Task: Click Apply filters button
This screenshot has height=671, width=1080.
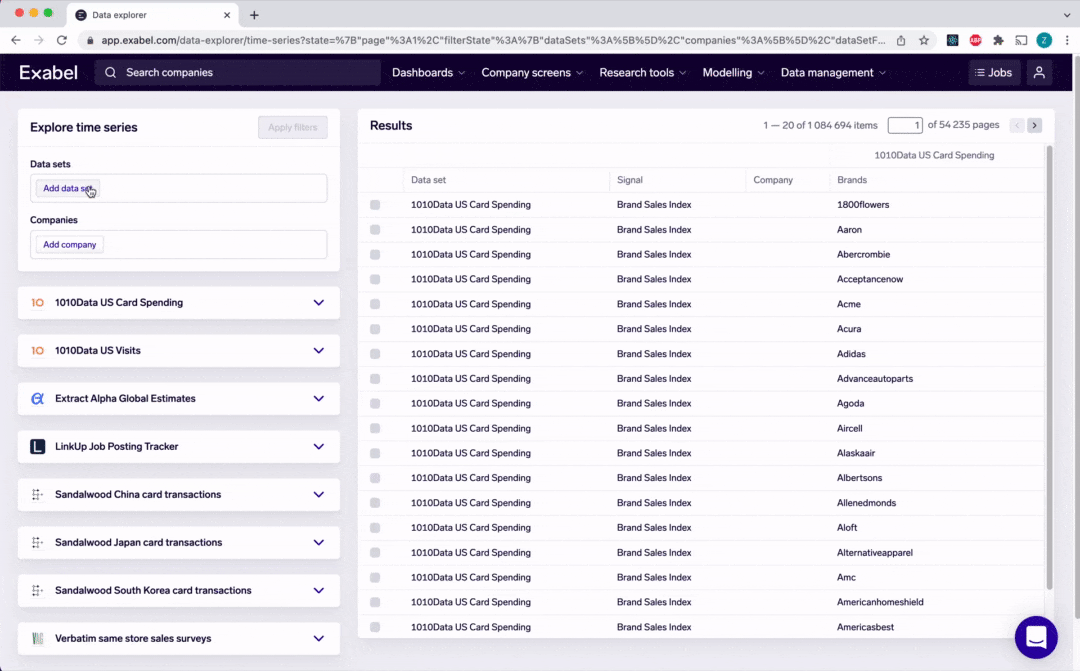Action: 293,127
